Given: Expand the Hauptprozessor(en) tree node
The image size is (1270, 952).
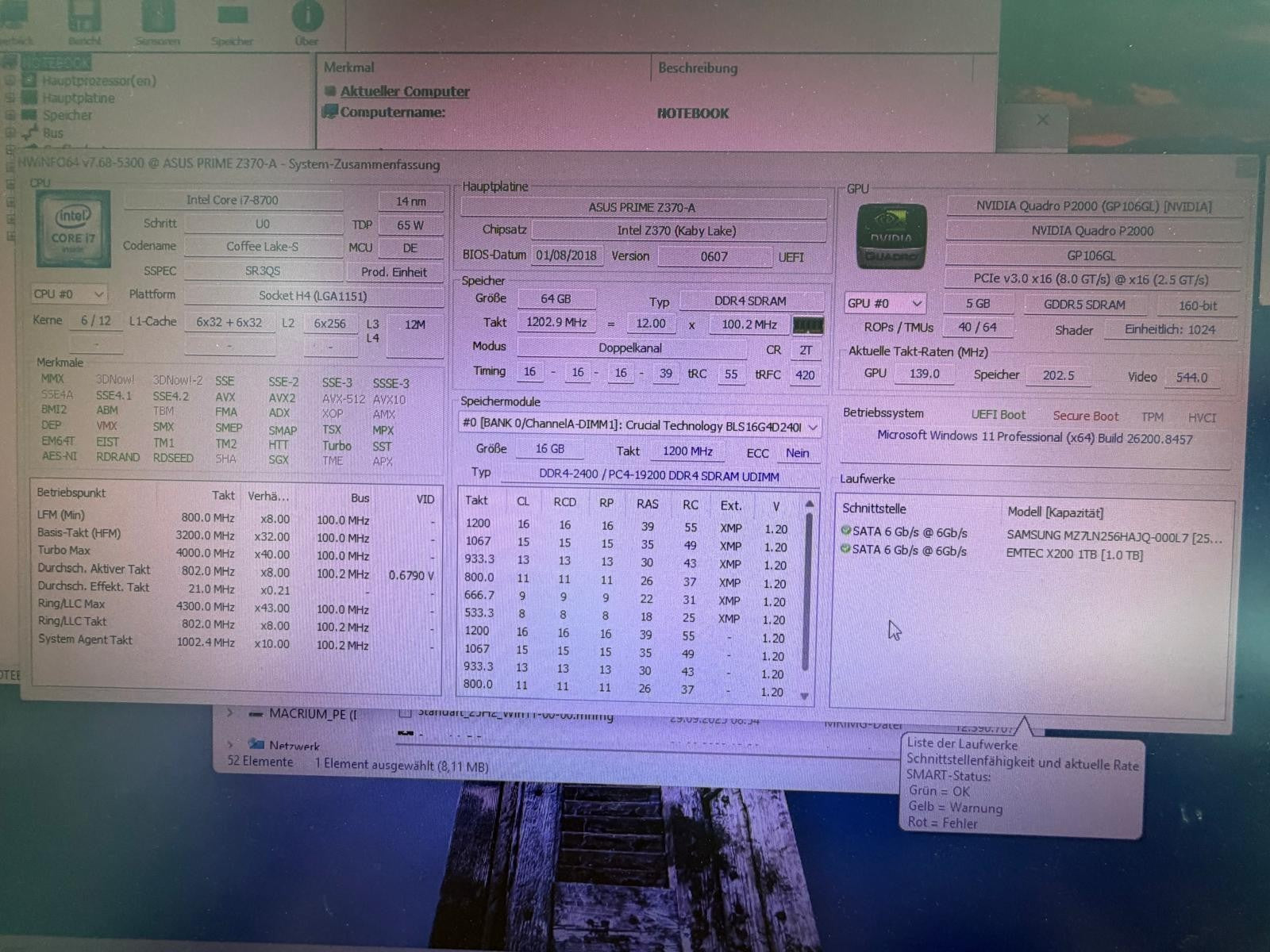Looking at the screenshot, I should pyautogui.click(x=10, y=80).
